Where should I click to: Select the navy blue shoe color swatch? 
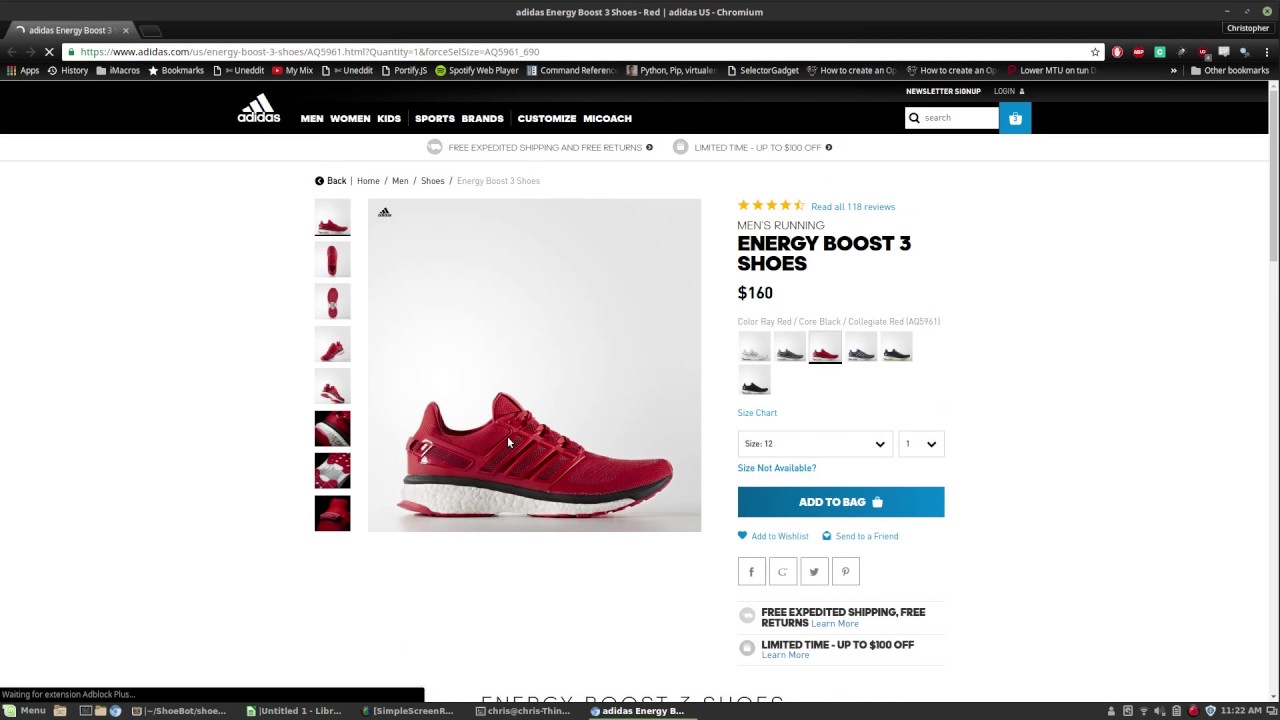click(861, 347)
